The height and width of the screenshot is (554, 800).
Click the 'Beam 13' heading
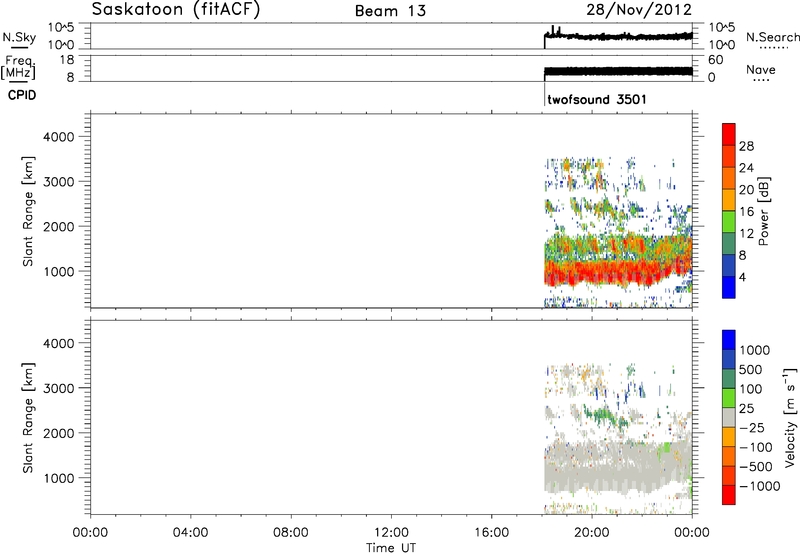pyautogui.click(x=390, y=11)
